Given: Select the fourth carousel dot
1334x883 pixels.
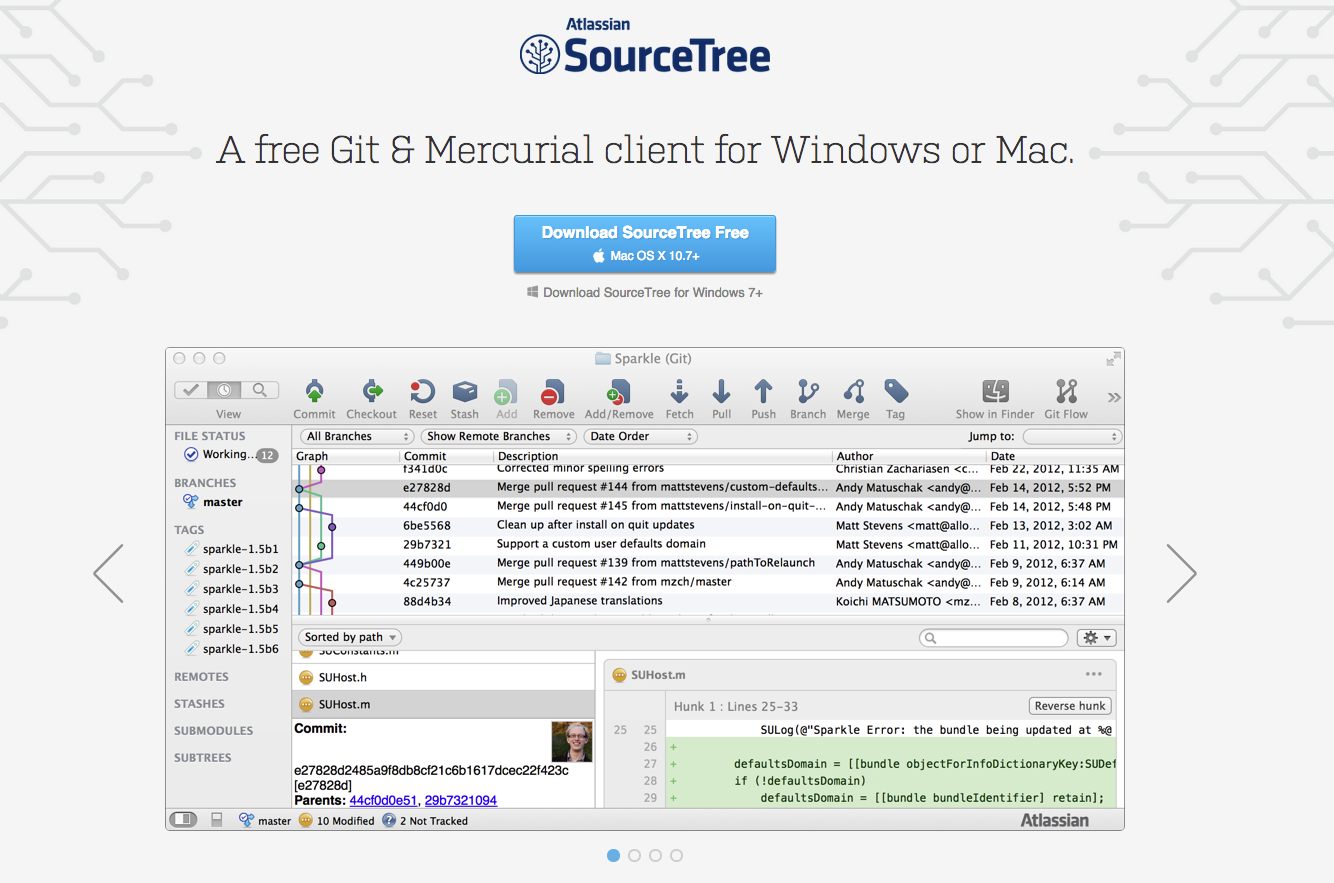Looking at the screenshot, I should pyautogui.click(x=676, y=855).
